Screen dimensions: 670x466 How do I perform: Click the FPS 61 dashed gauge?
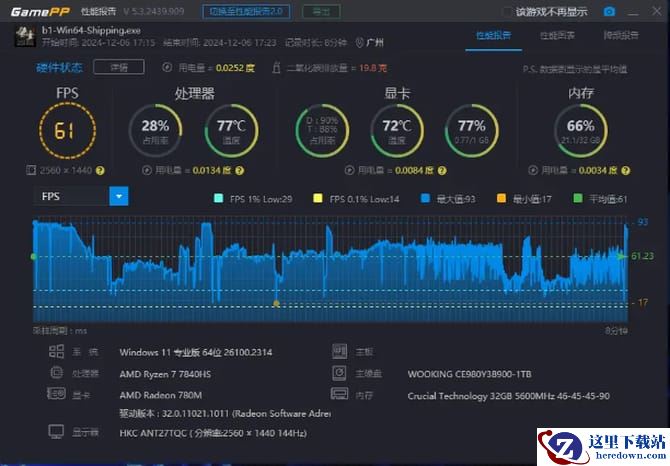pyautogui.click(x=67, y=130)
